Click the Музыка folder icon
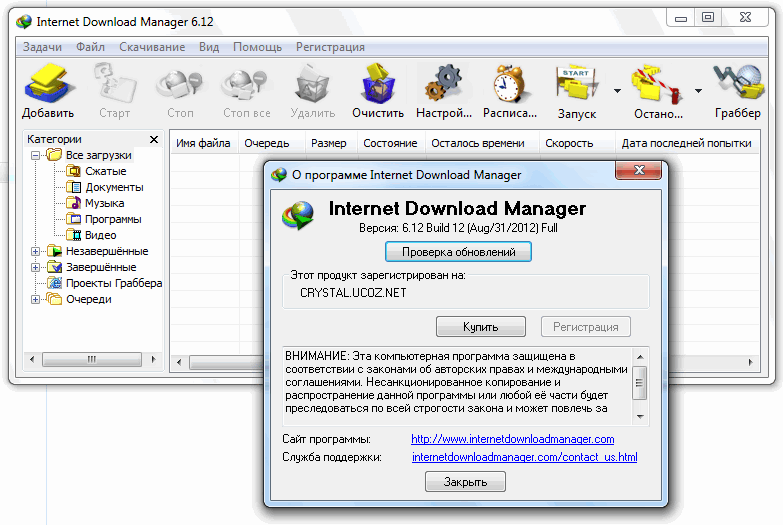The height and width of the screenshot is (525, 783). (x=74, y=203)
